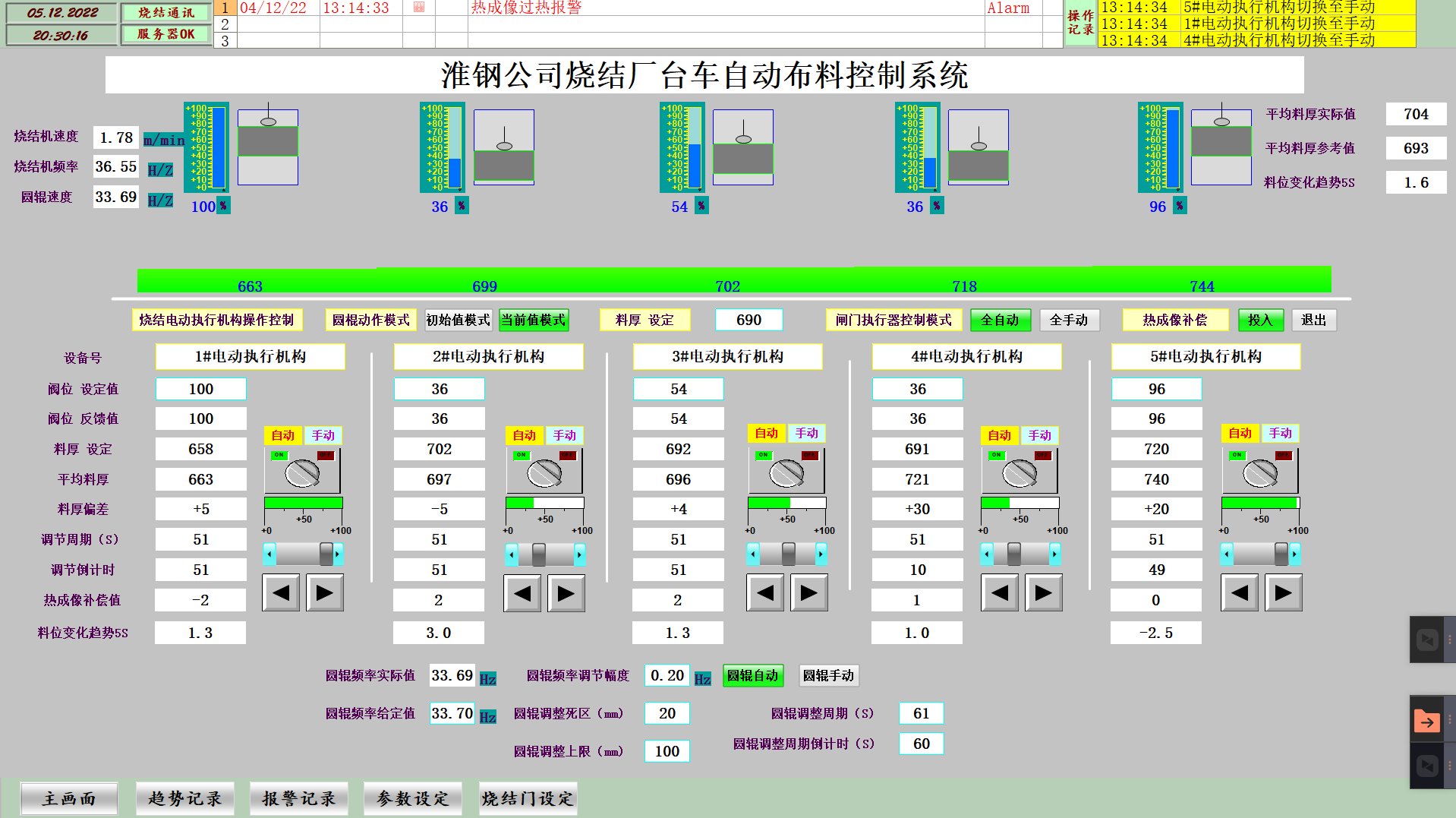The width and height of the screenshot is (1456, 818).
Task: Select 自动 mode for 3# actuator
Action: click(767, 433)
